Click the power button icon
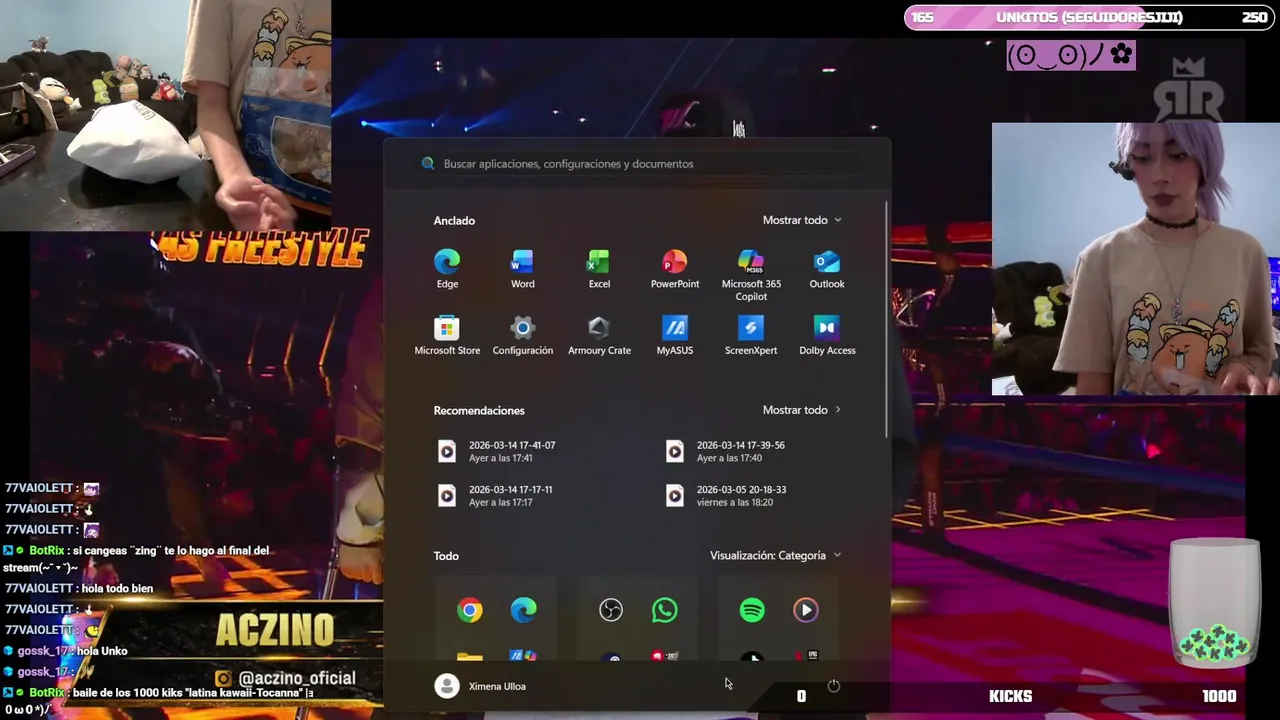 click(834, 686)
